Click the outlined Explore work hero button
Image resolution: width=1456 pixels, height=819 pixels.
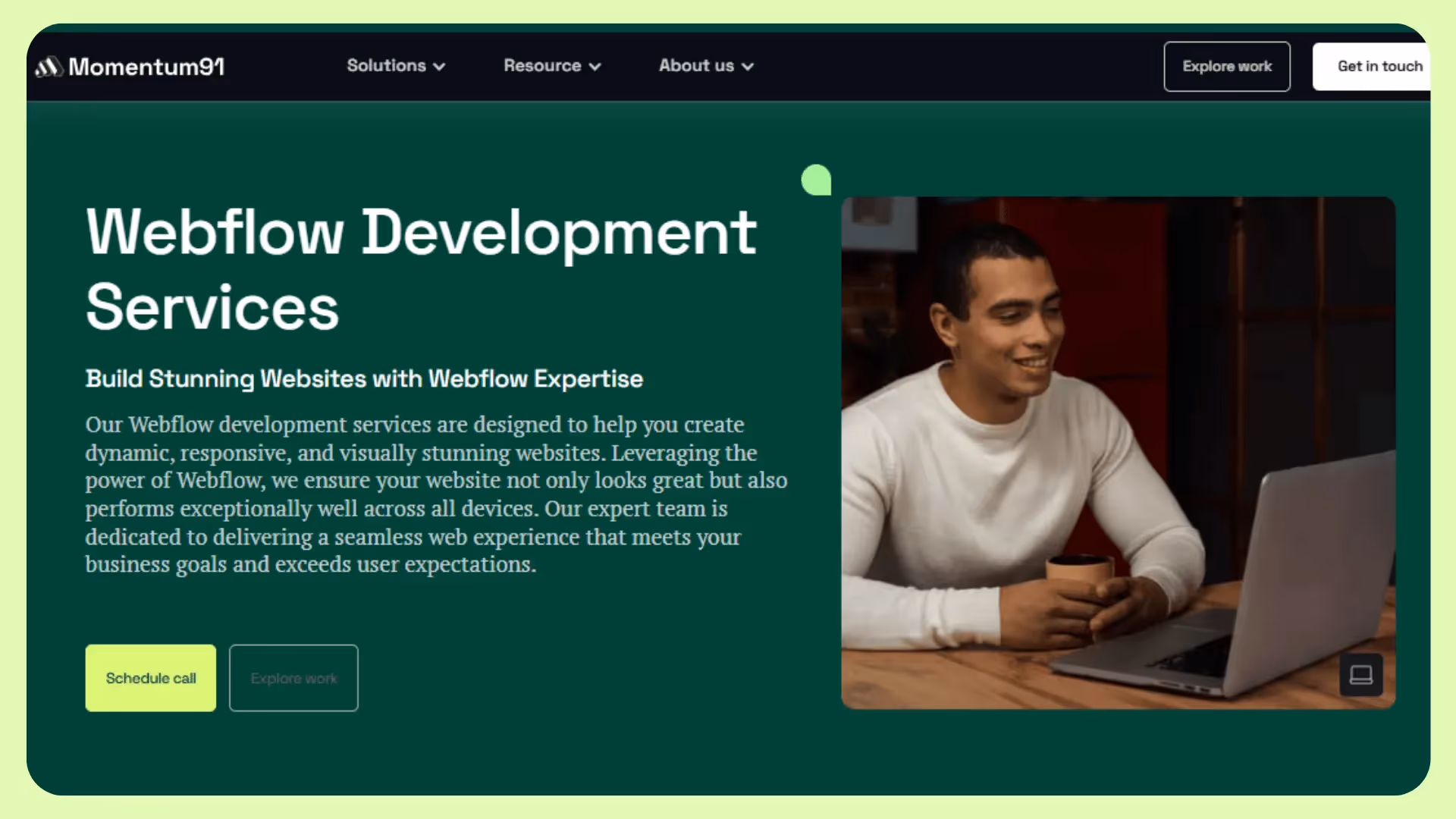[293, 678]
